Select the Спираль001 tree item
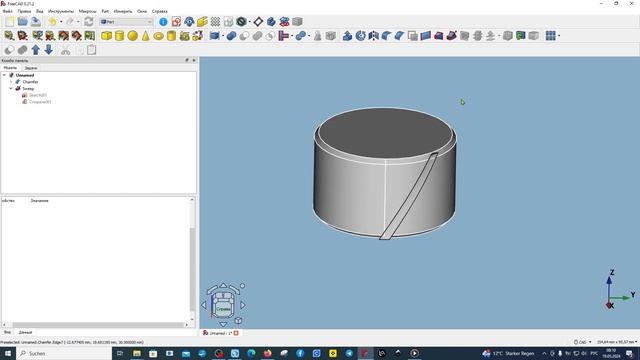This screenshot has width=640, height=360. pyautogui.click(x=40, y=102)
